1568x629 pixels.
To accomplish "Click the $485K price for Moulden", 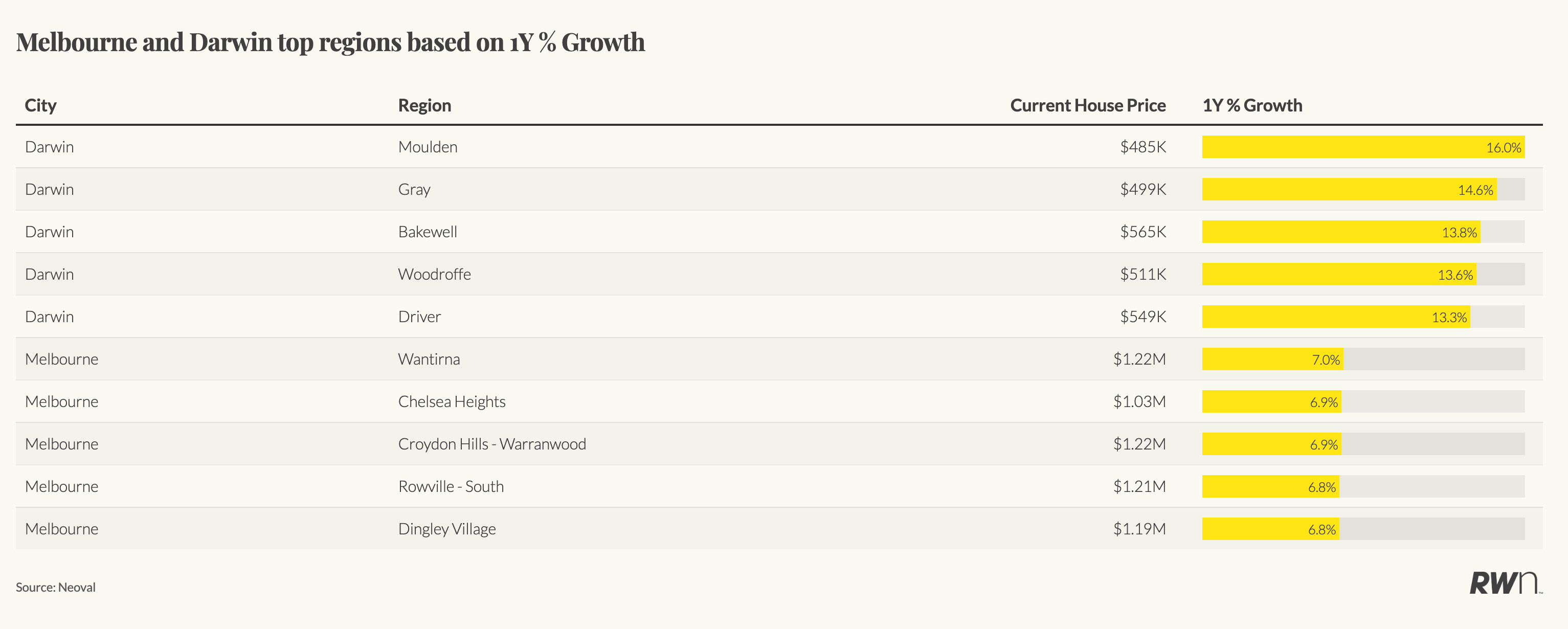I will [1143, 147].
